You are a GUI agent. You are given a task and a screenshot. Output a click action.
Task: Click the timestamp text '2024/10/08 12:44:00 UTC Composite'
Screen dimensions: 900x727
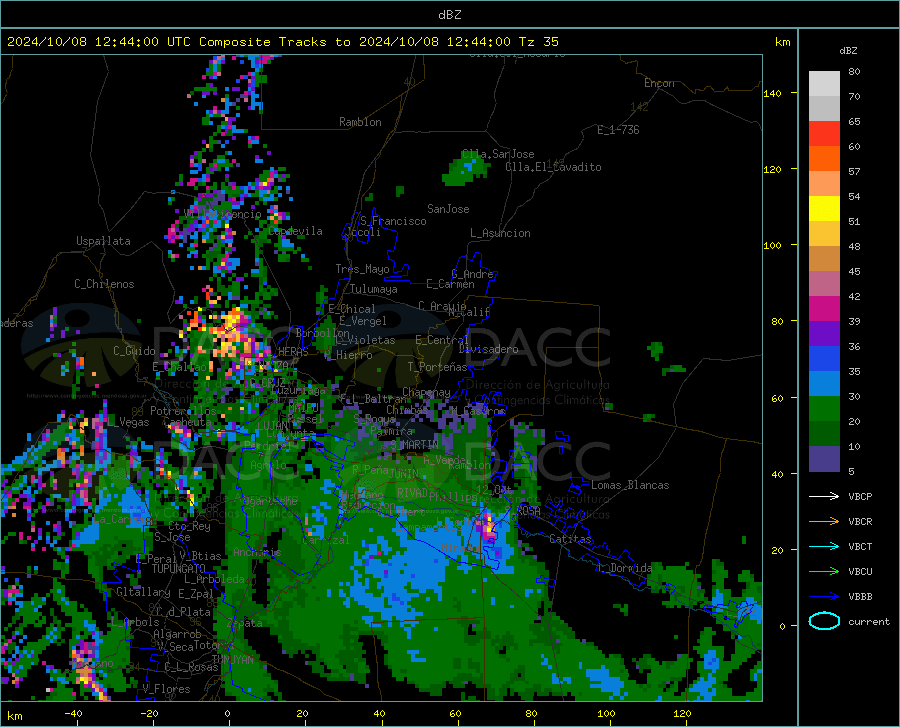138,42
